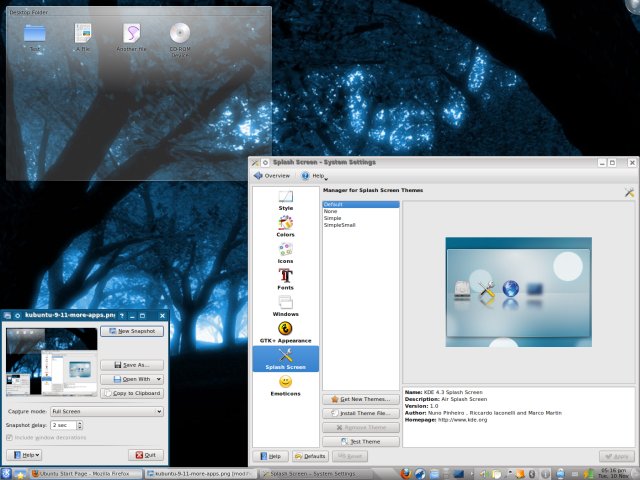Expand the Help menu in KSnapshot

point(23,454)
